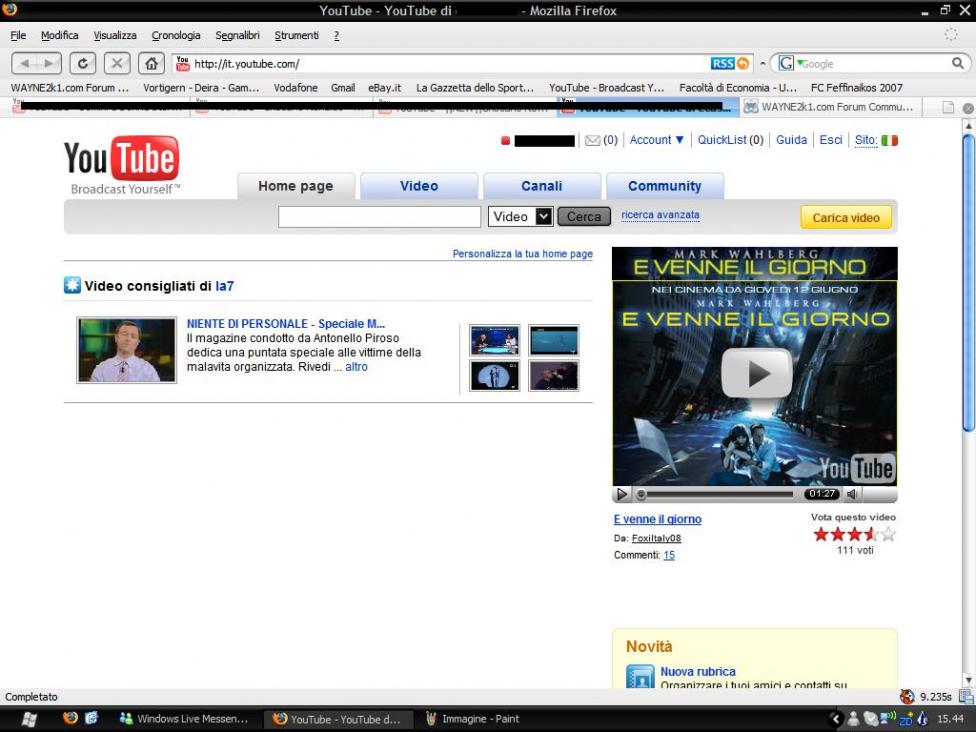Click the Italian flag site icon
The height and width of the screenshot is (732, 976).
tap(889, 141)
